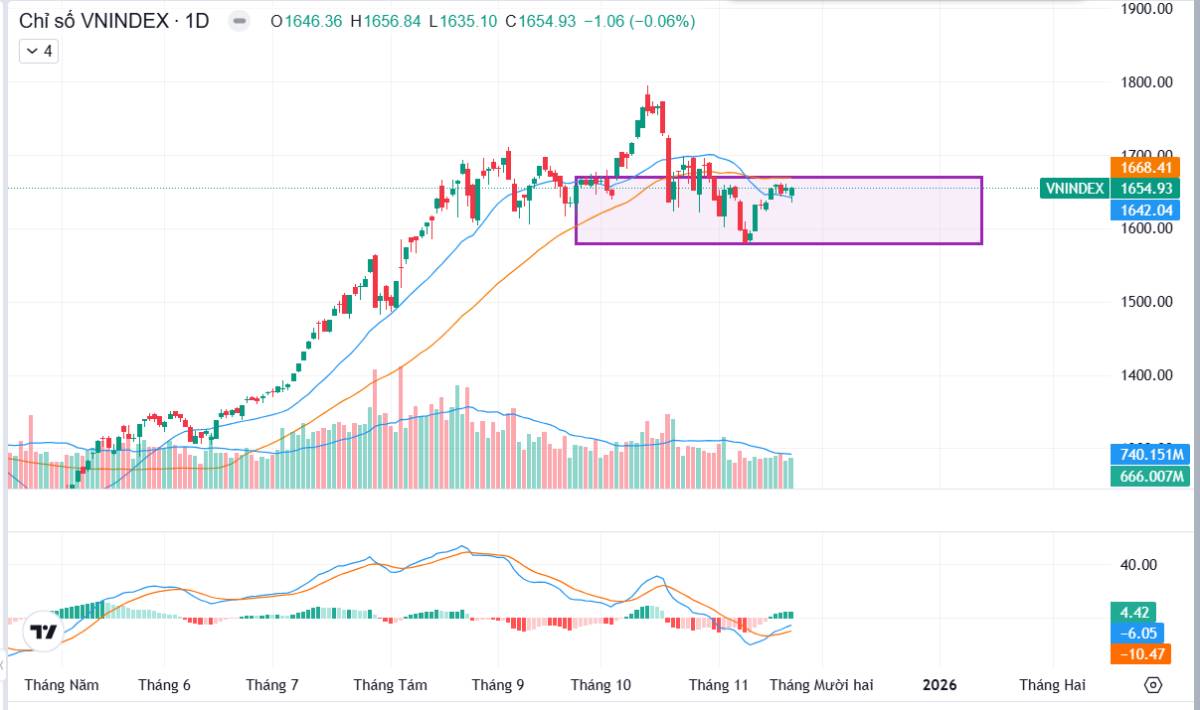1200x710 pixels.
Task: Click the −1.06 (−0.06%) change value
Action: (x=639, y=21)
